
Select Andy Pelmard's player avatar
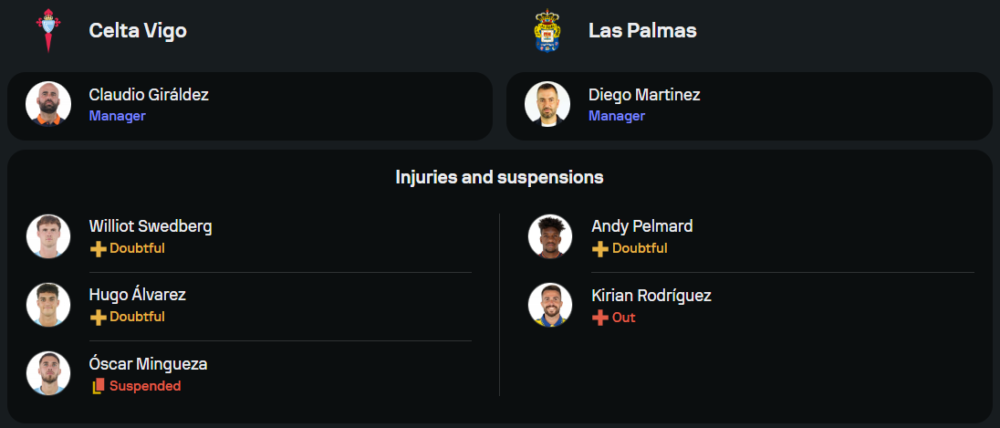tap(550, 237)
